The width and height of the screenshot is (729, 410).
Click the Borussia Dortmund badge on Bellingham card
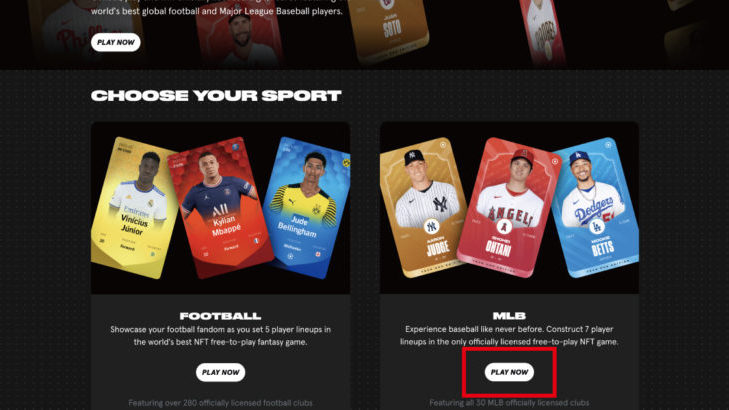[x=346, y=163]
